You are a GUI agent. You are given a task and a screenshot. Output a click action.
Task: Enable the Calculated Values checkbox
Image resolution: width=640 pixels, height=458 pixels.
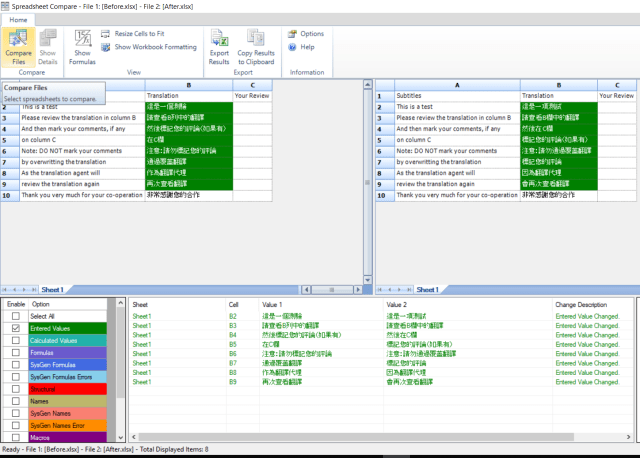click(15, 341)
